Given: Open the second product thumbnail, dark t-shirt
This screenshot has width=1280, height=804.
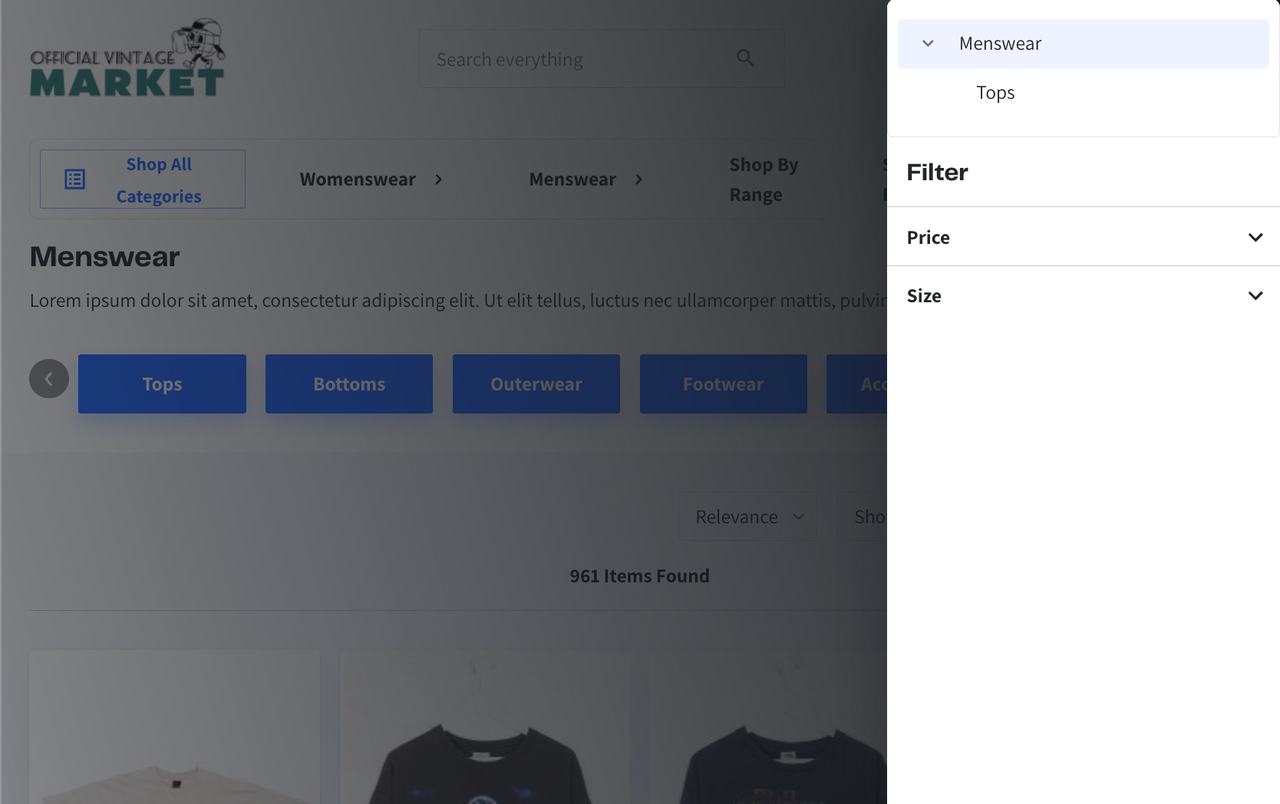Looking at the screenshot, I should coord(485,727).
